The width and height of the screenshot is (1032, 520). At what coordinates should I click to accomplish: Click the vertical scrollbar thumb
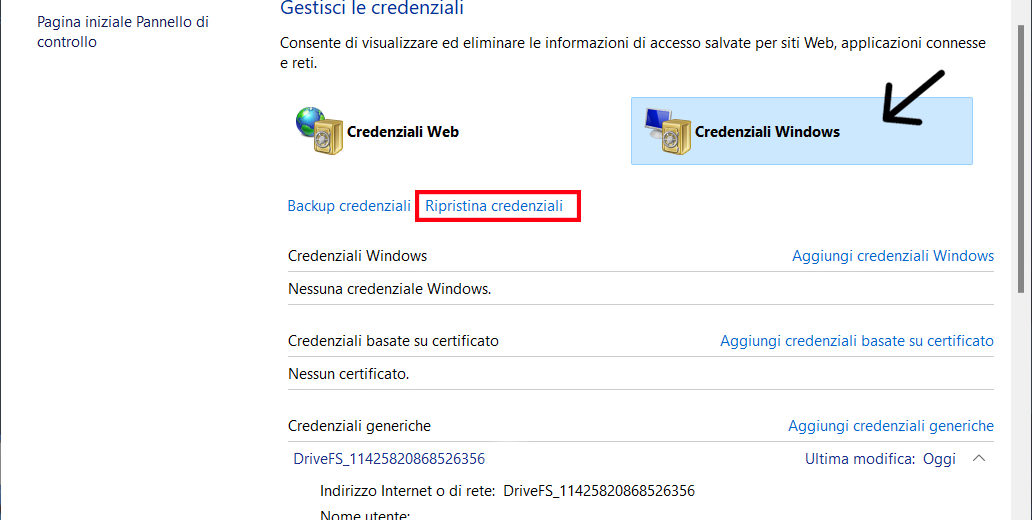click(x=1021, y=158)
